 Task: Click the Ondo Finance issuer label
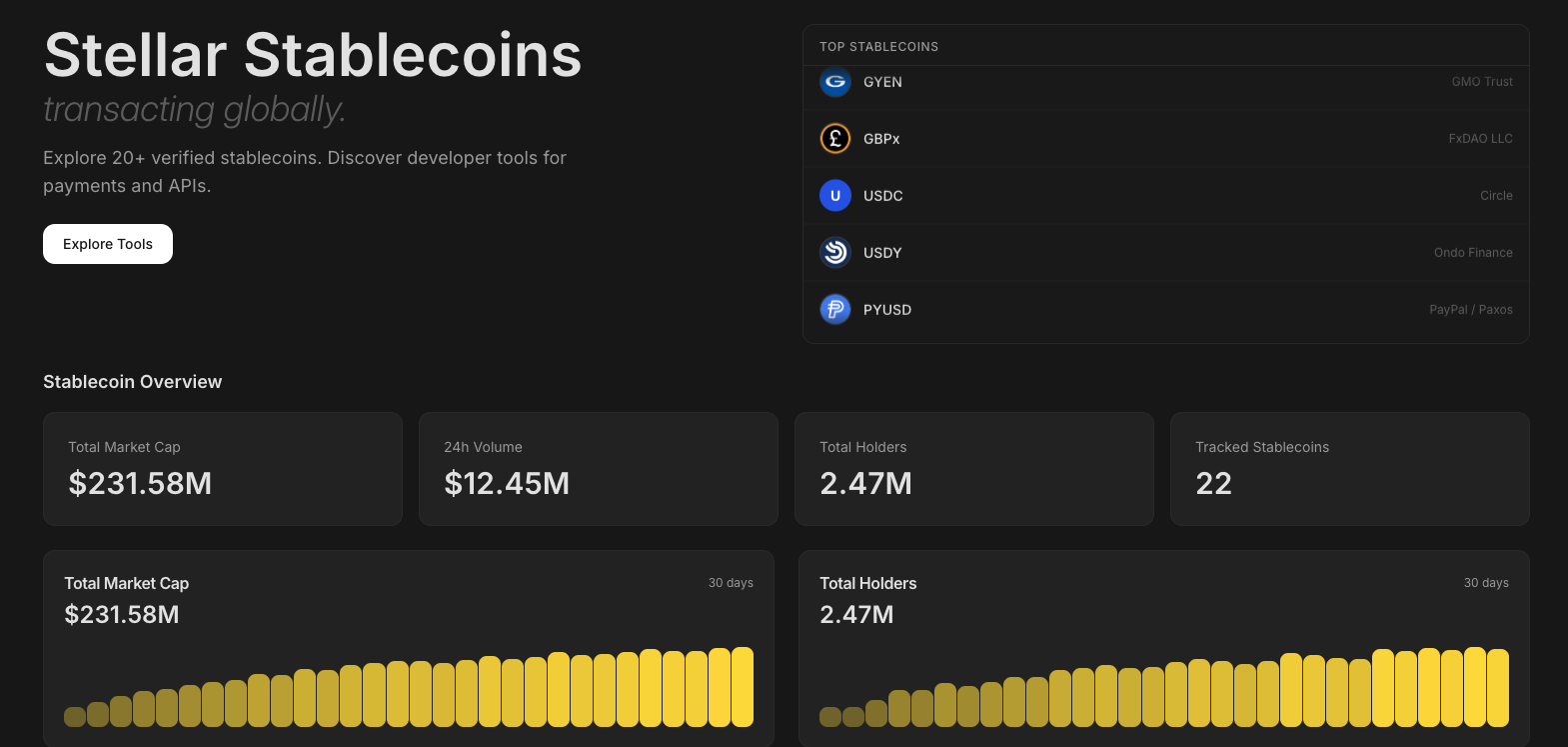click(x=1472, y=253)
